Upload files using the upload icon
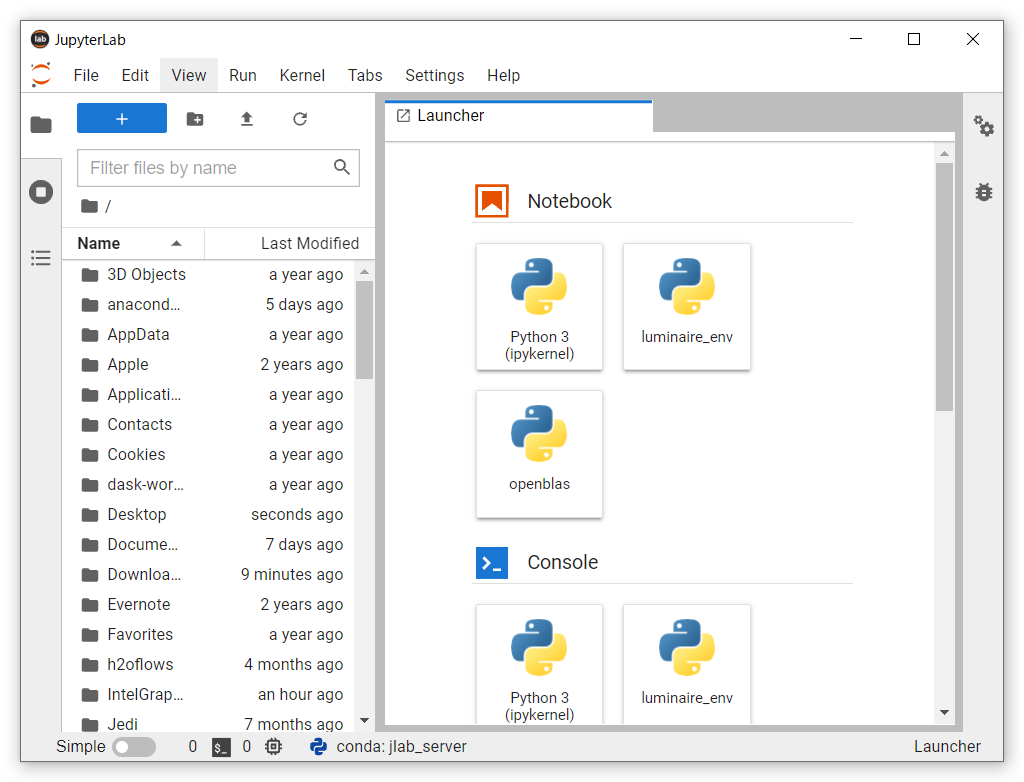The image size is (1024, 782). 247,118
